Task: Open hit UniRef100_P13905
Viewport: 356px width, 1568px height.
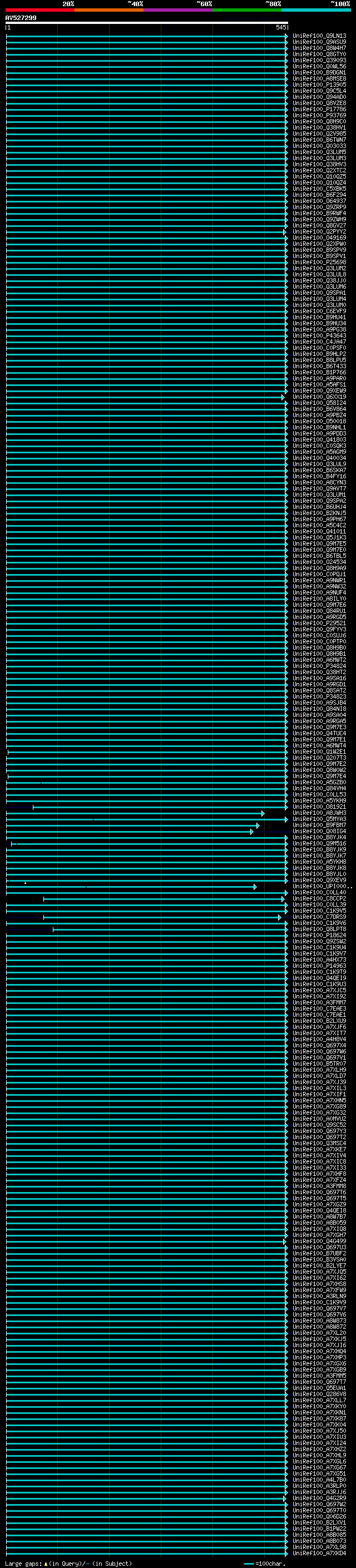Action: (319, 85)
